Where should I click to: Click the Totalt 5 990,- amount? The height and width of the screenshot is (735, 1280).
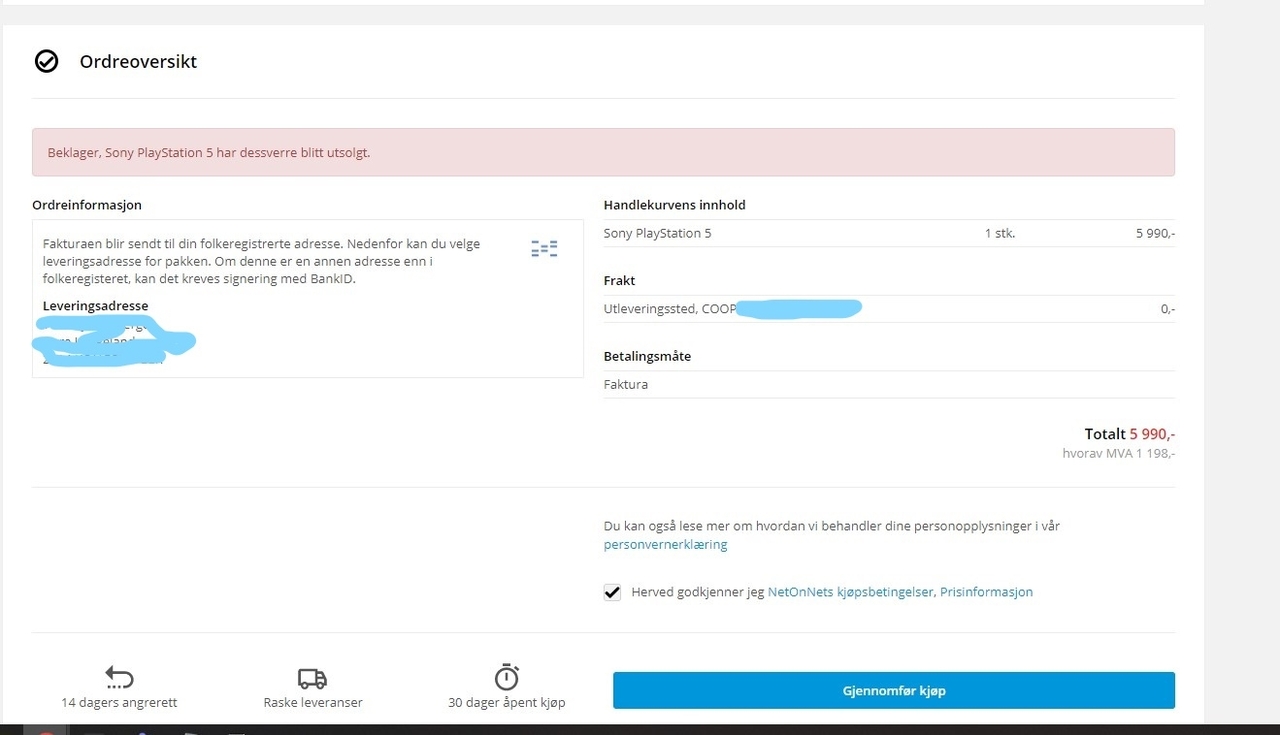[1129, 434]
